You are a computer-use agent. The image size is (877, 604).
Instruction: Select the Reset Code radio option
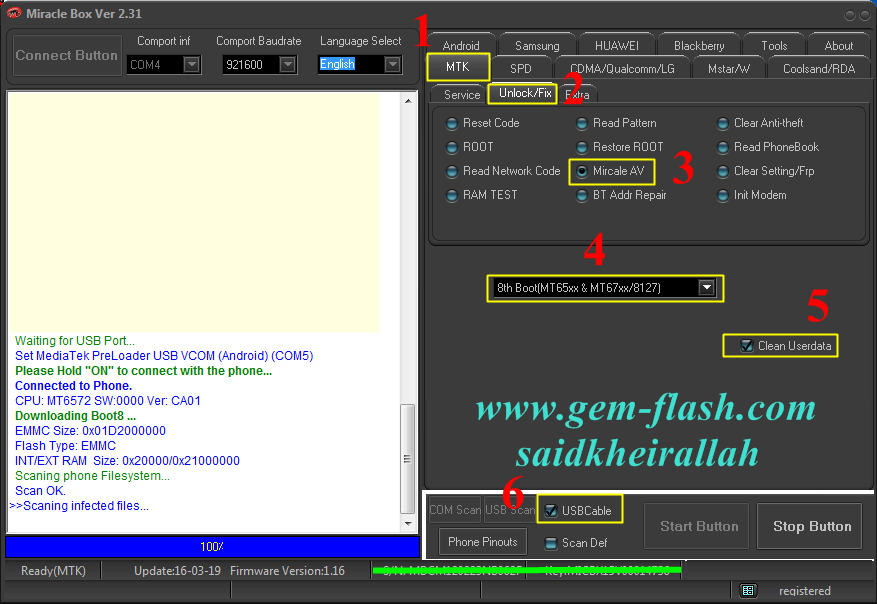tap(483, 123)
